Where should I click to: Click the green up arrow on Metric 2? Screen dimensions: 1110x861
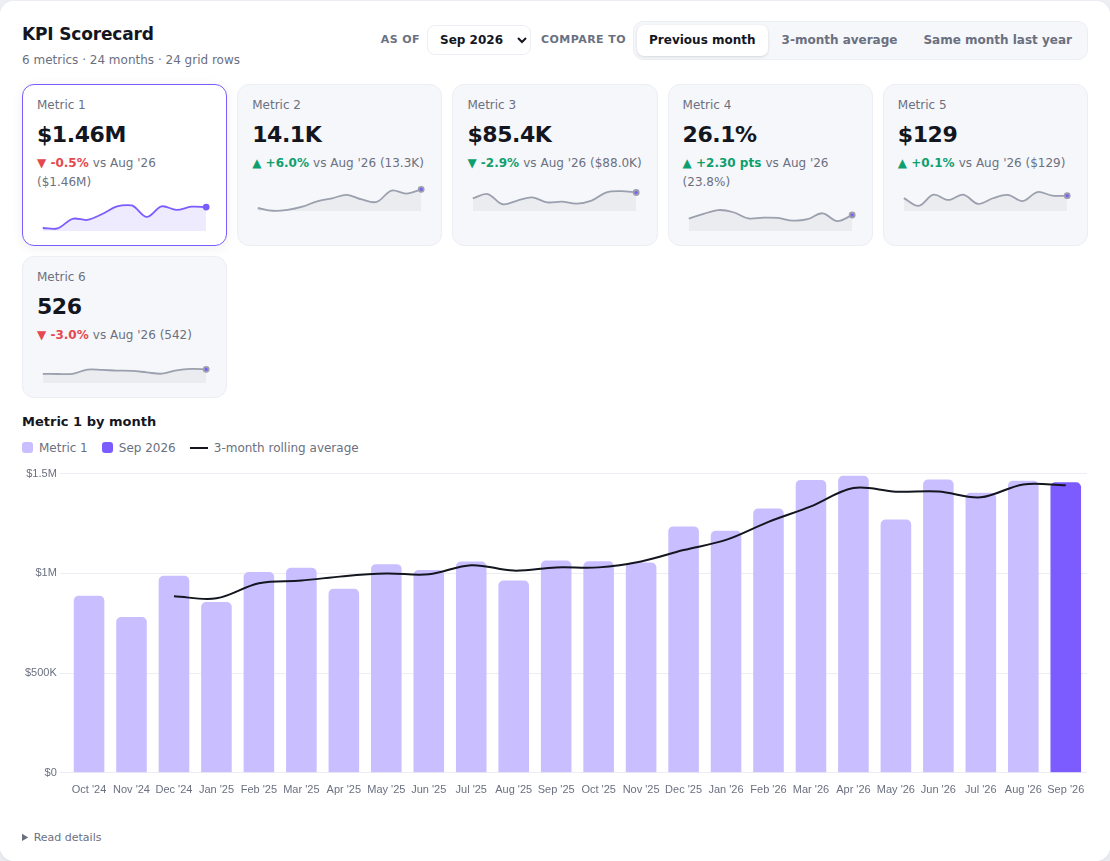[257, 164]
